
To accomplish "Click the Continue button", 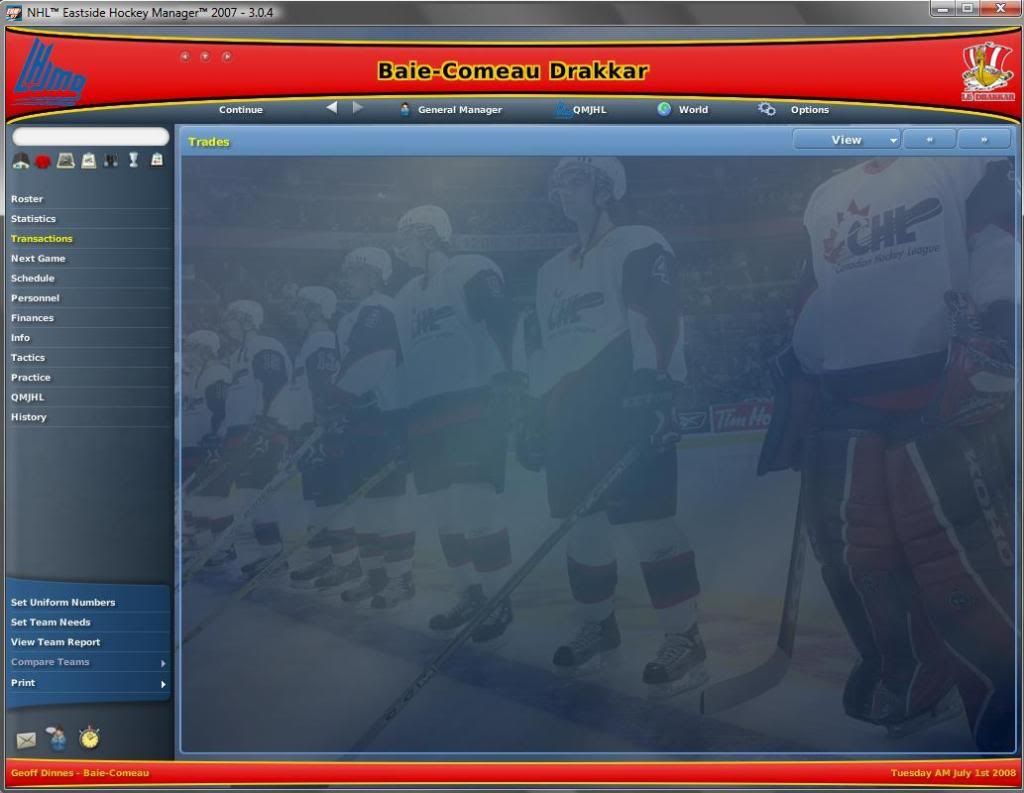I will pyautogui.click(x=241, y=110).
